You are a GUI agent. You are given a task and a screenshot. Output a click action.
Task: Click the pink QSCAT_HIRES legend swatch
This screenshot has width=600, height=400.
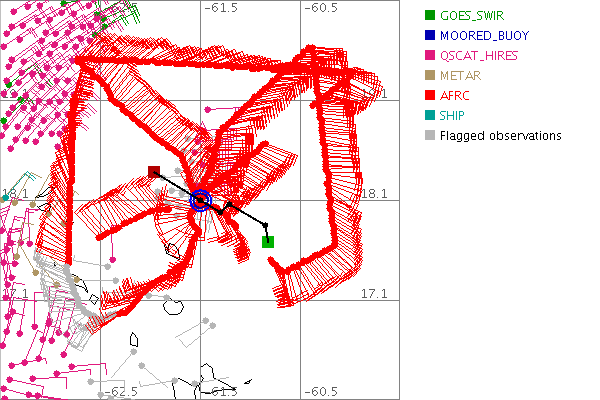[430, 55]
